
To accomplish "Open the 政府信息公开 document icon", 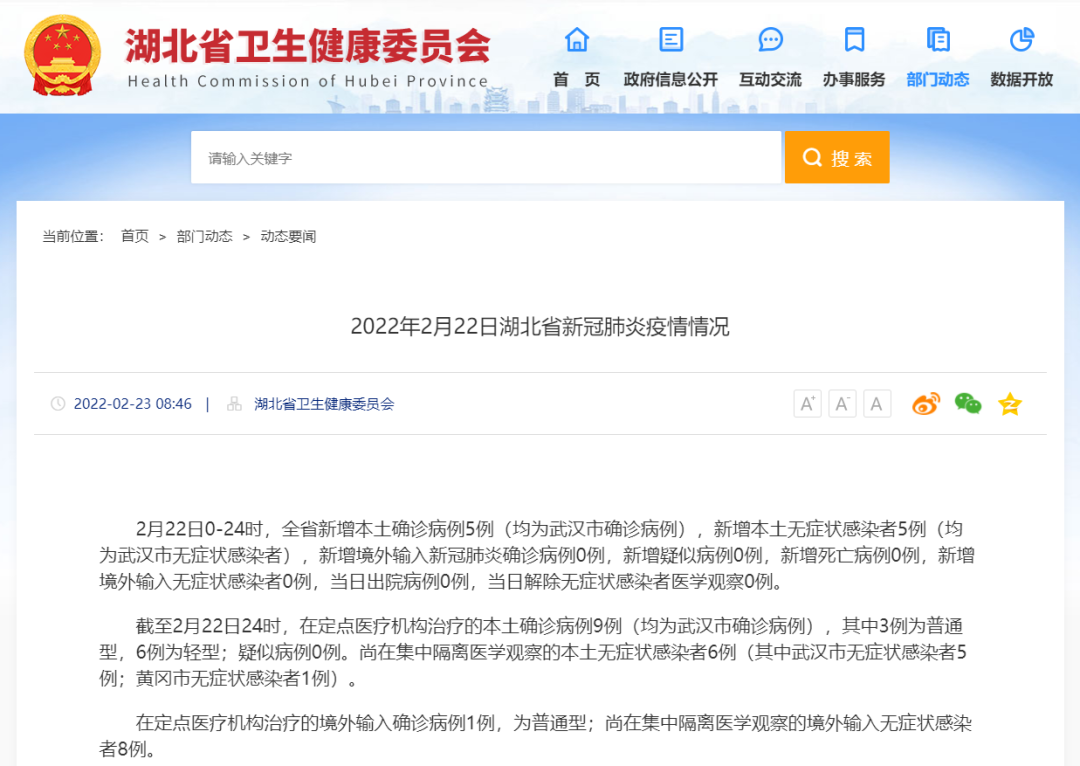I will (671, 40).
